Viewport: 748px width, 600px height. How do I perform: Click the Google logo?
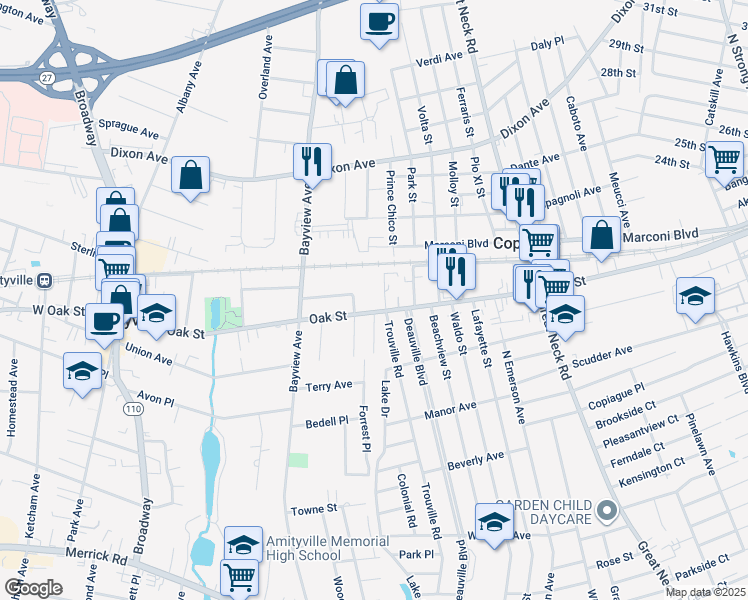pos(34,587)
